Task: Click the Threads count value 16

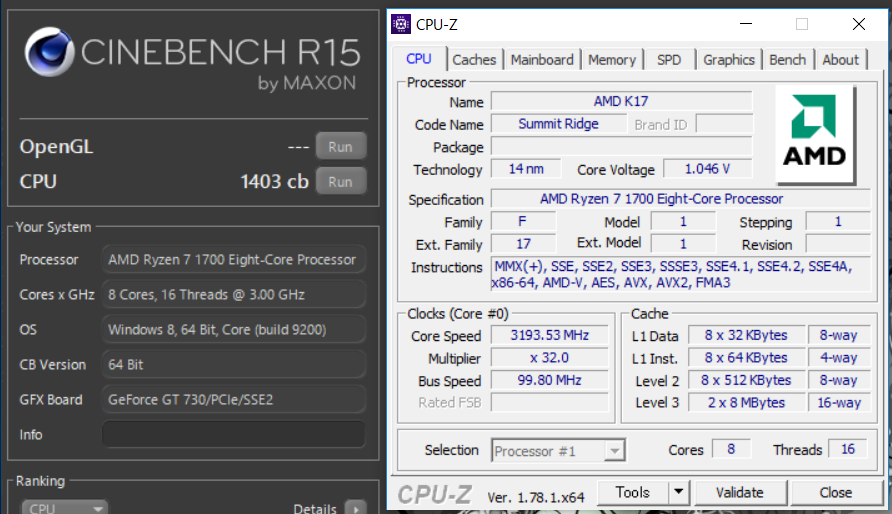Action: coord(848,449)
